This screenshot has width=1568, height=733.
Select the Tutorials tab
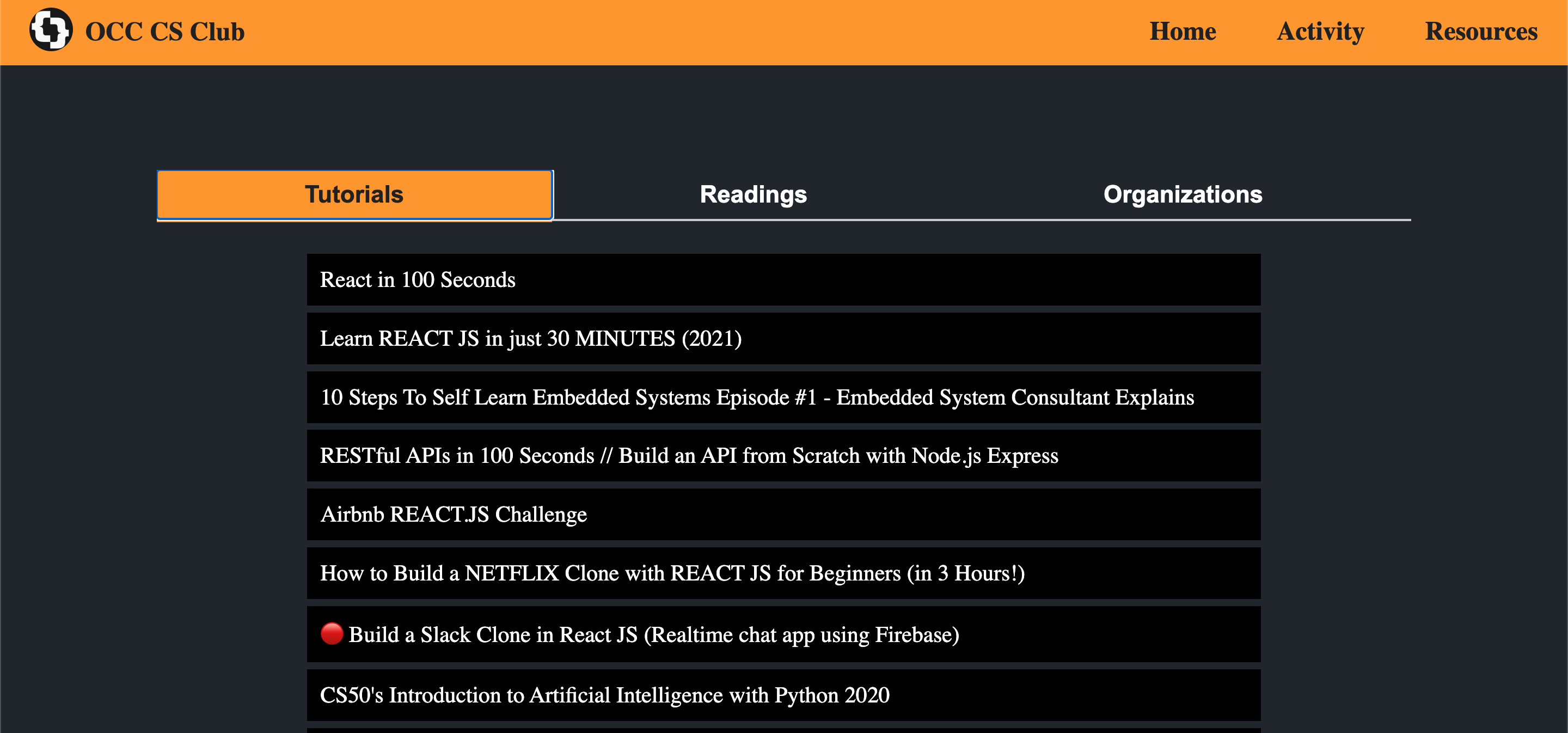click(354, 195)
